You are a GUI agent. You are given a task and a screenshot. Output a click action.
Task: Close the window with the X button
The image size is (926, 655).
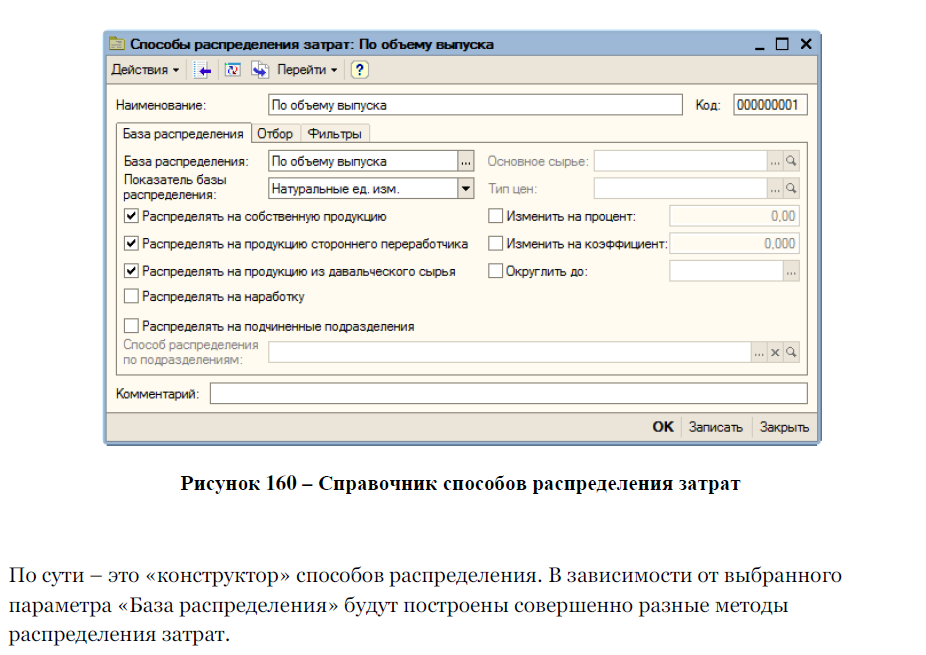(x=806, y=44)
